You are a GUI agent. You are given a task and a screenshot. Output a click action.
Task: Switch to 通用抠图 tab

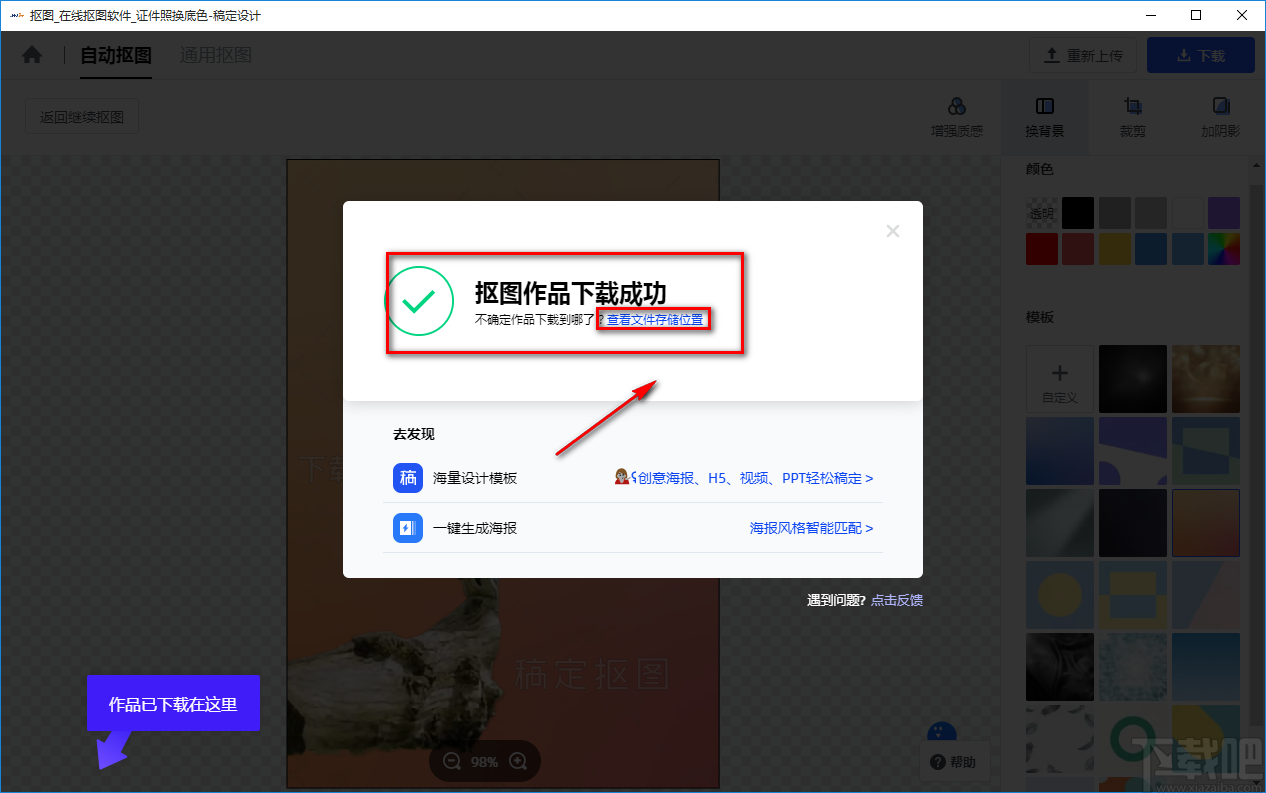(x=216, y=55)
